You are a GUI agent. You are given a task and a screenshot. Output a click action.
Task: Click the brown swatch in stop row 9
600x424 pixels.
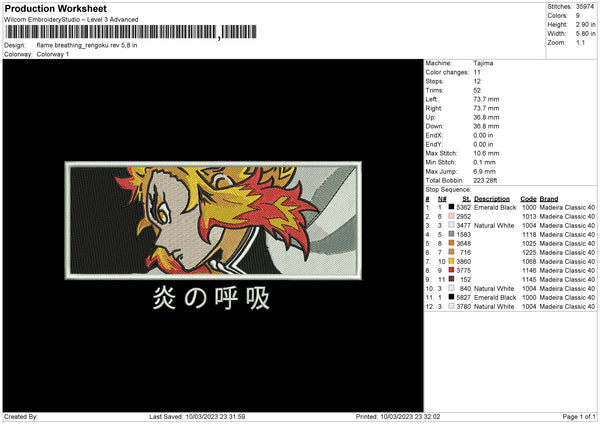click(452, 279)
